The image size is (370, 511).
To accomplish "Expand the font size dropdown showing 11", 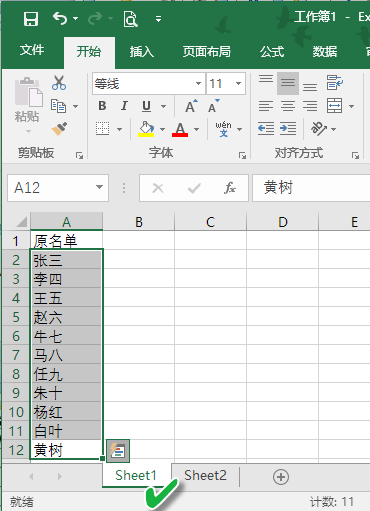I will pos(238,83).
